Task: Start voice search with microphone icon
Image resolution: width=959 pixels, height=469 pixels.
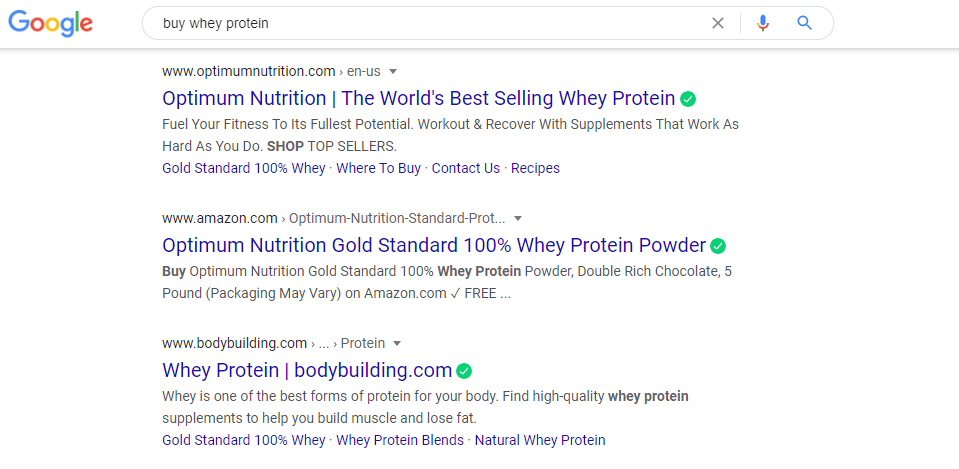Action: pyautogui.click(x=762, y=23)
